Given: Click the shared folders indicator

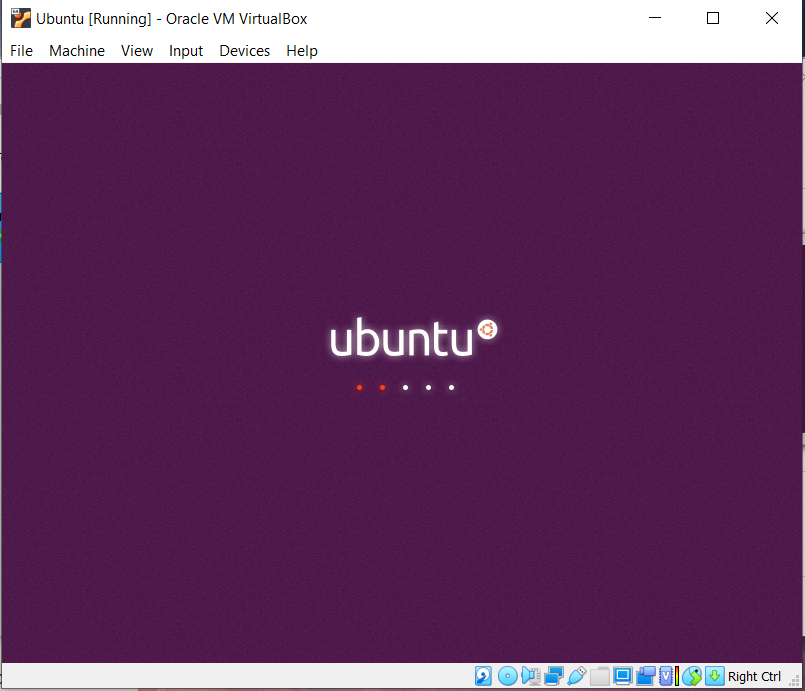Looking at the screenshot, I should pos(600,676).
